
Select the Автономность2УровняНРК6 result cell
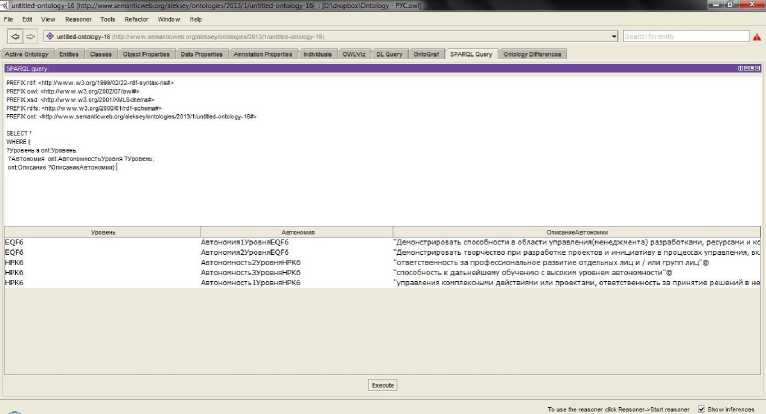(x=297, y=262)
